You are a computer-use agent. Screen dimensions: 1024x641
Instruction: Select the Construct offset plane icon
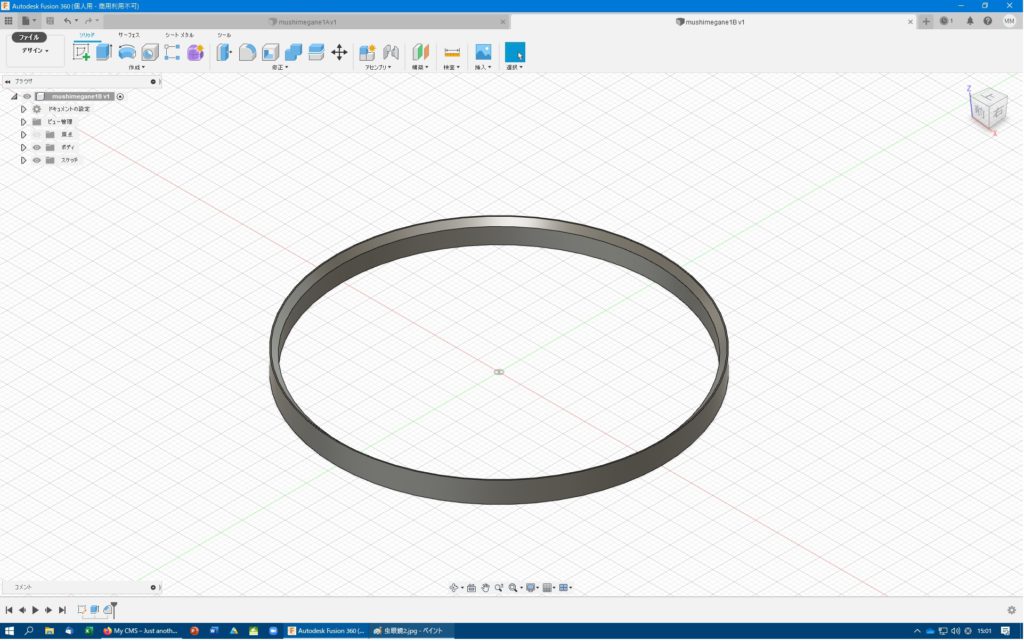[420, 52]
